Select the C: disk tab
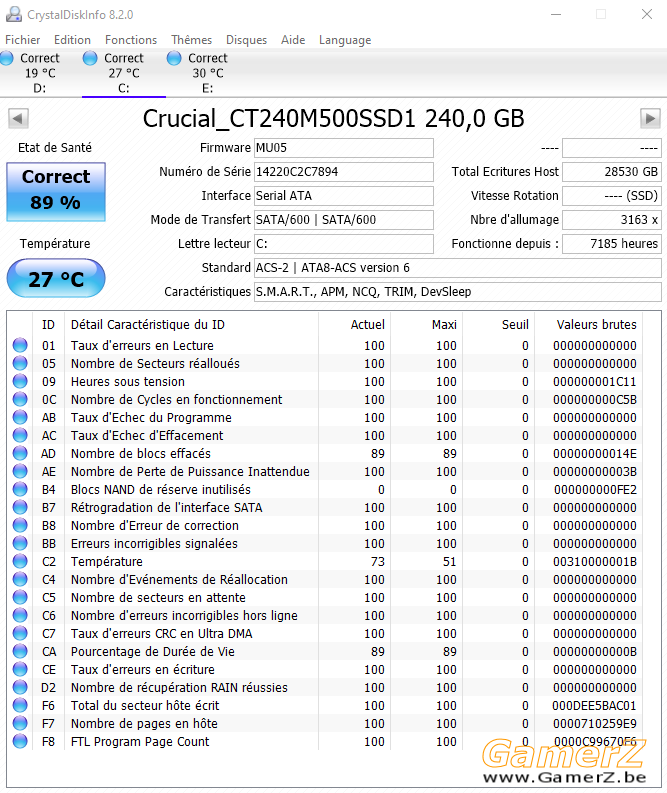The width and height of the screenshot is (667, 793). pos(124,73)
